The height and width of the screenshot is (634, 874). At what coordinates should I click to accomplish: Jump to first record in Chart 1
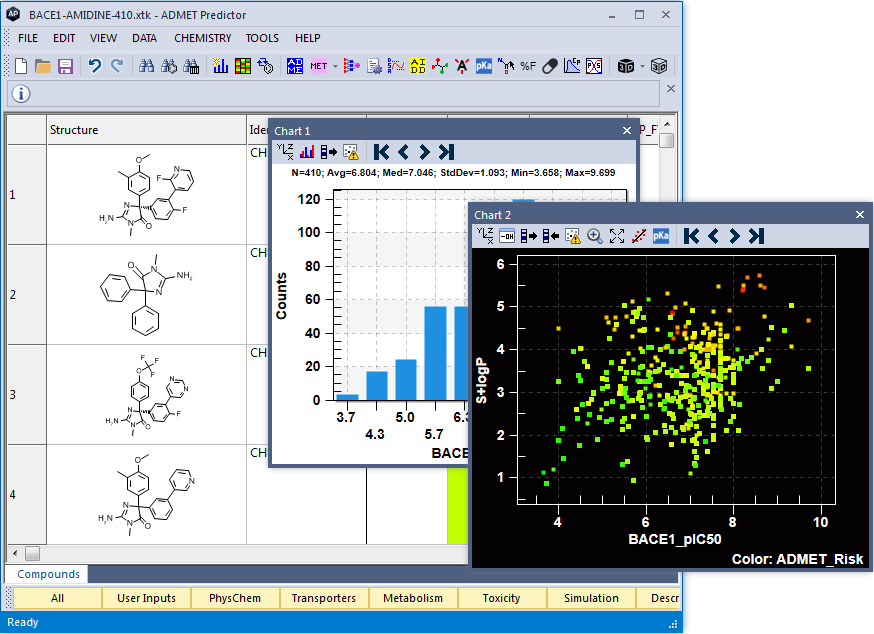tap(381, 152)
